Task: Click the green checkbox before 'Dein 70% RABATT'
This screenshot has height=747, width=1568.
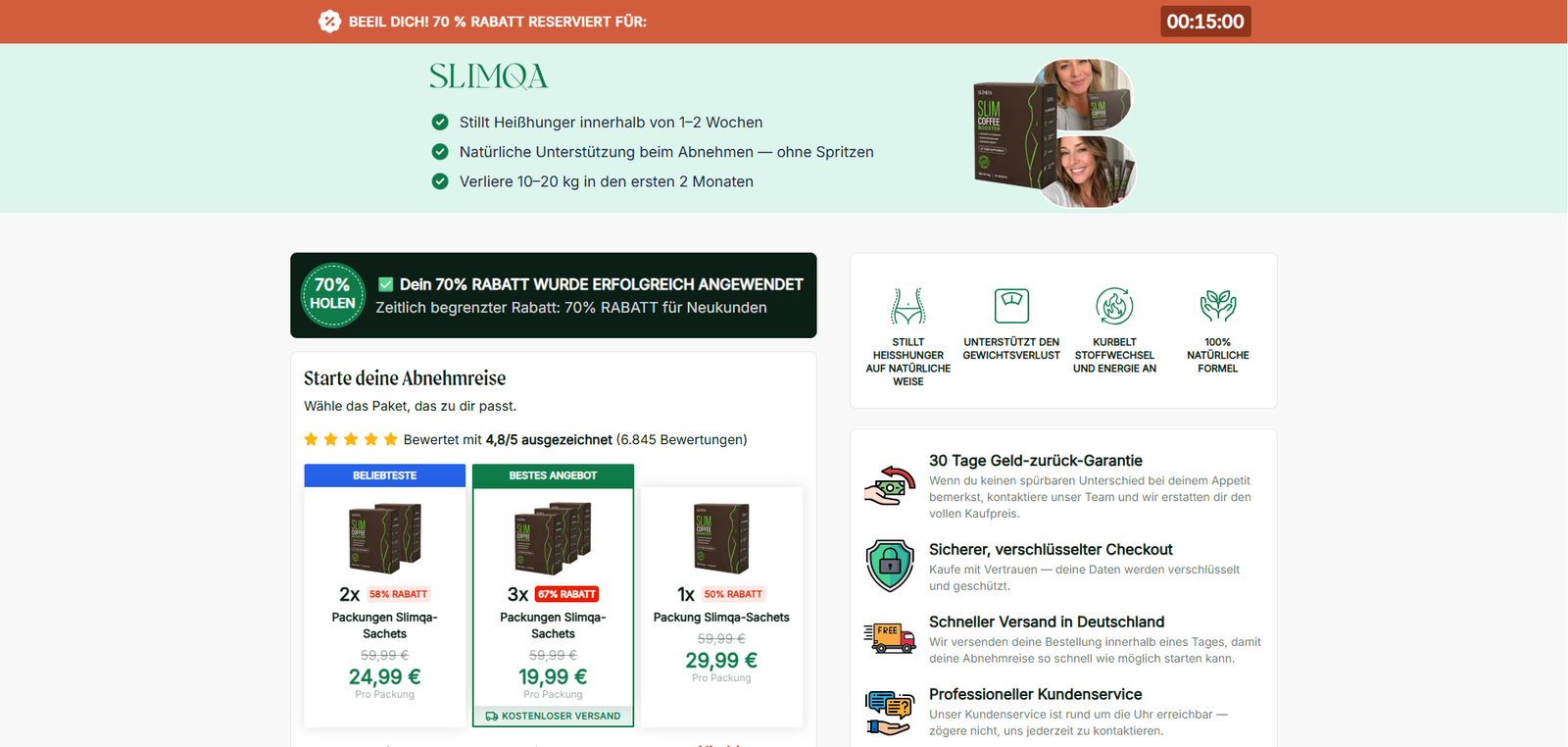Action: click(386, 284)
